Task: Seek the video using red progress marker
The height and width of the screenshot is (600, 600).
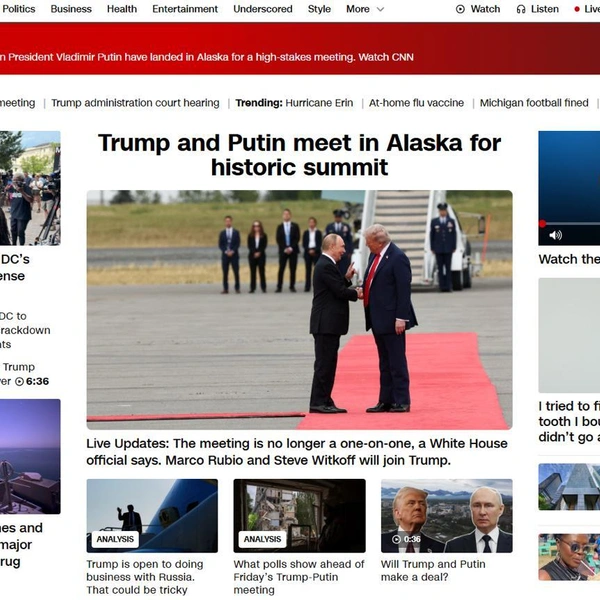Action: 542,223
